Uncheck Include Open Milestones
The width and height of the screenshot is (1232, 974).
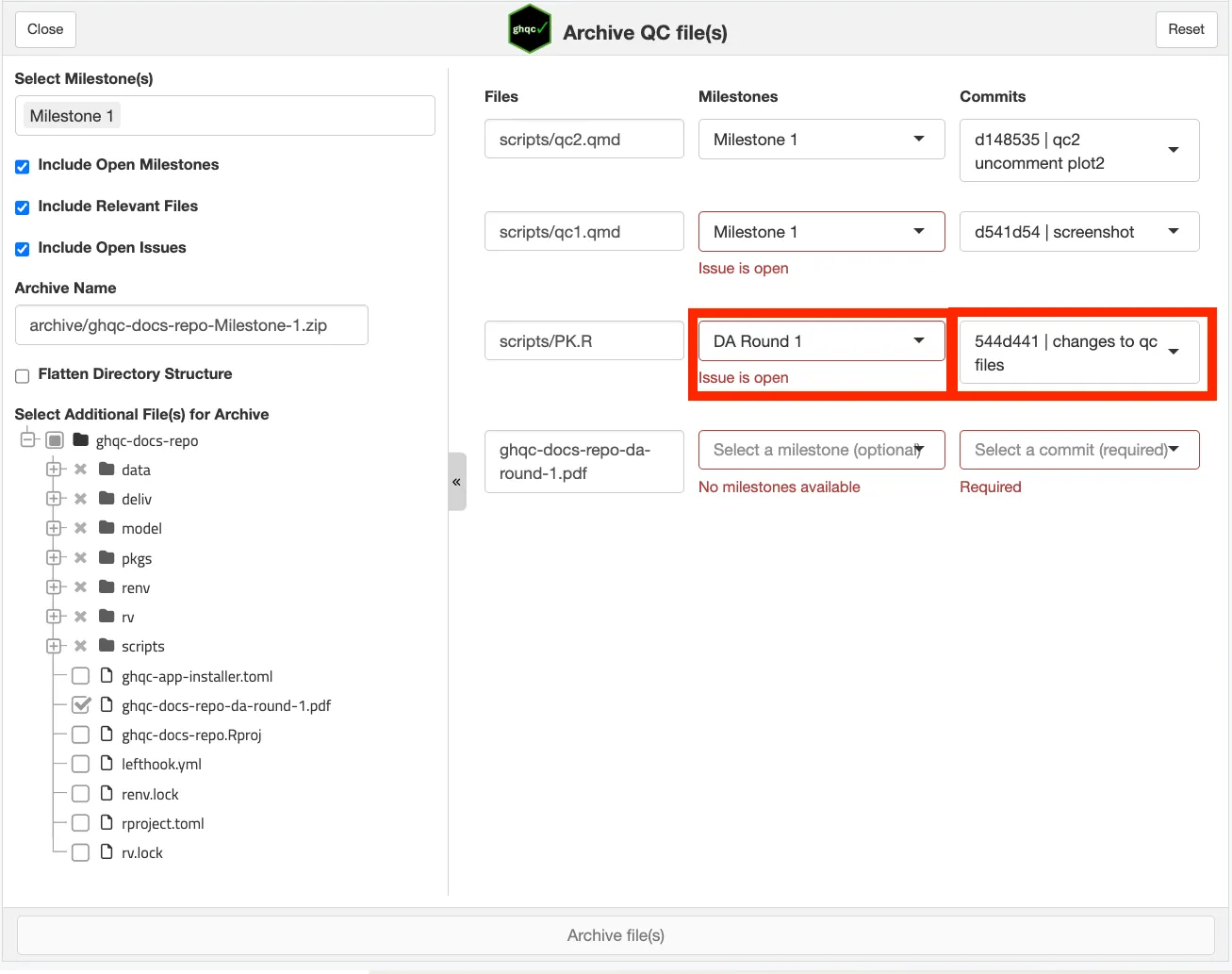[x=23, y=166]
